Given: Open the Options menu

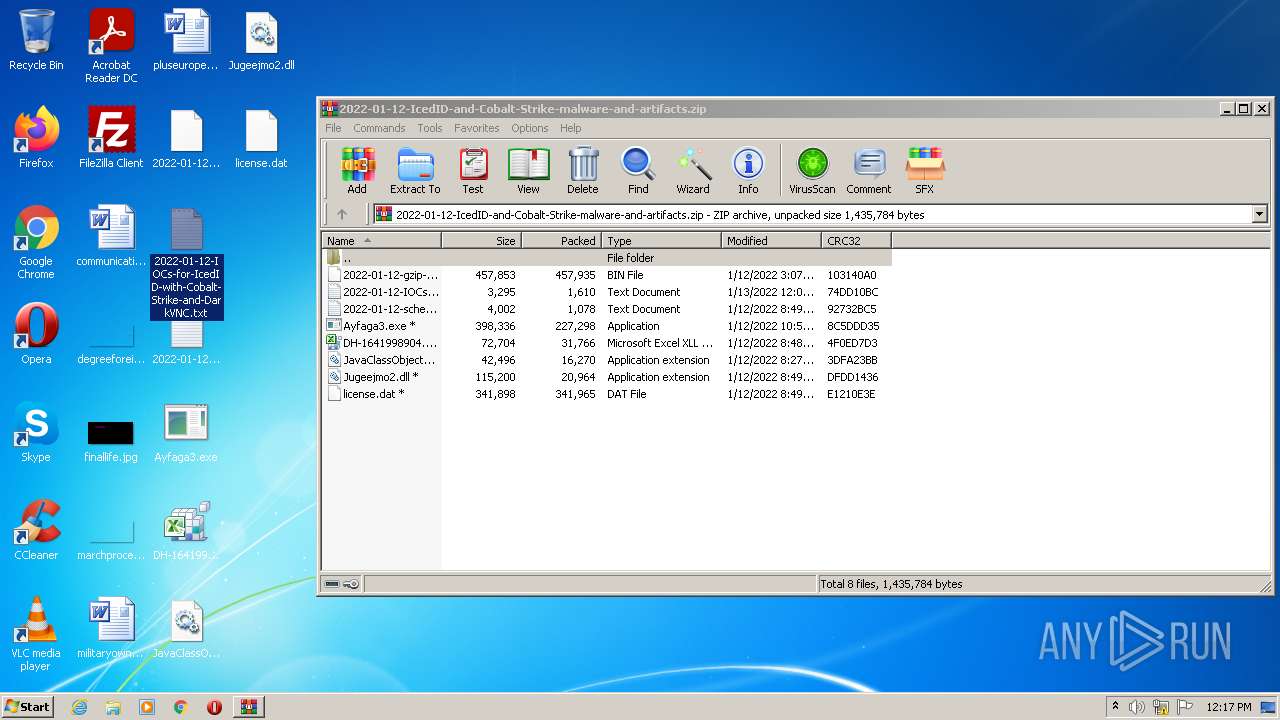Looking at the screenshot, I should 530,128.
